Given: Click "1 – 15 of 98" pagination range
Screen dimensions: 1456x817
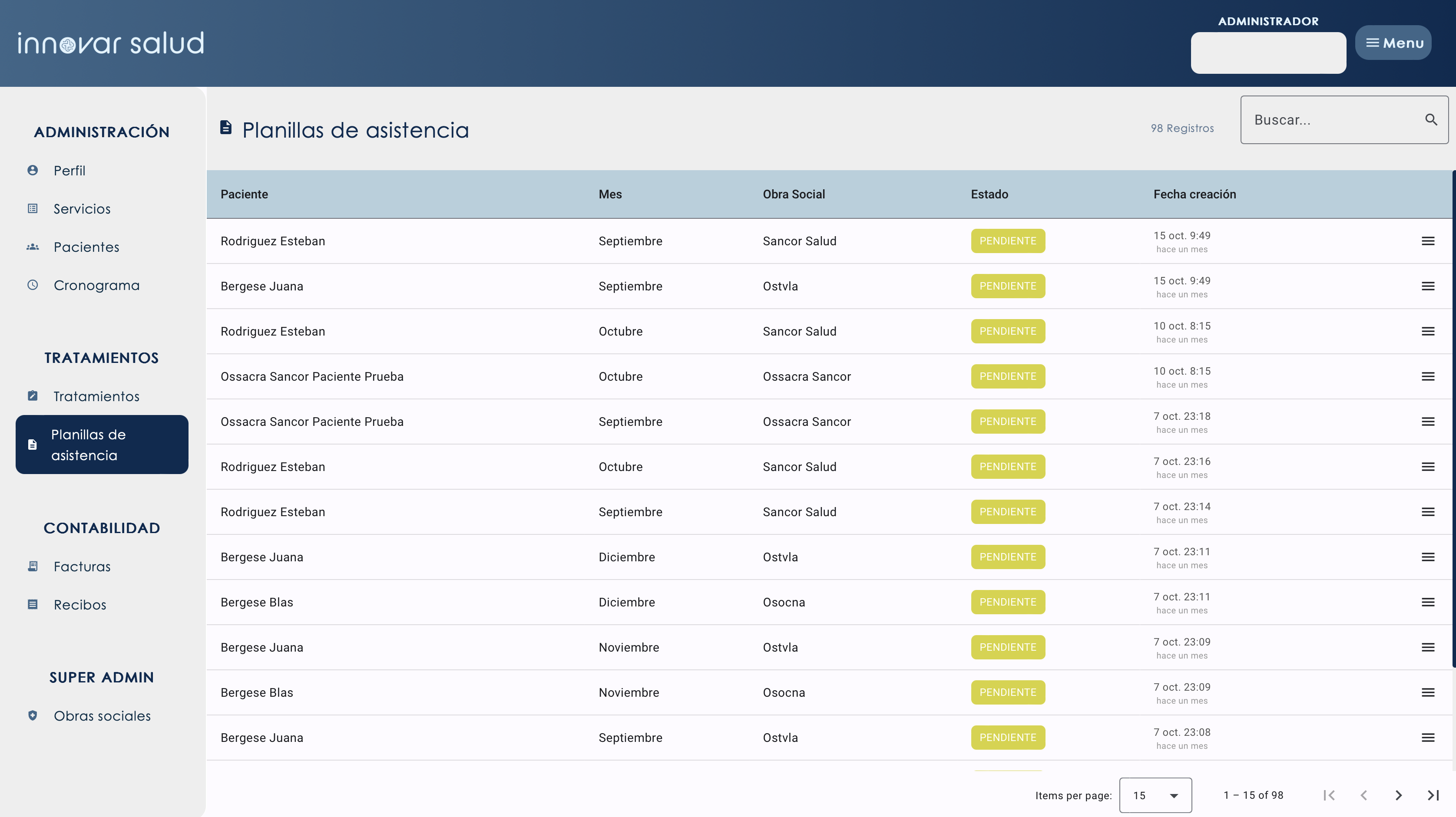Looking at the screenshot, I should point(1253,796).
